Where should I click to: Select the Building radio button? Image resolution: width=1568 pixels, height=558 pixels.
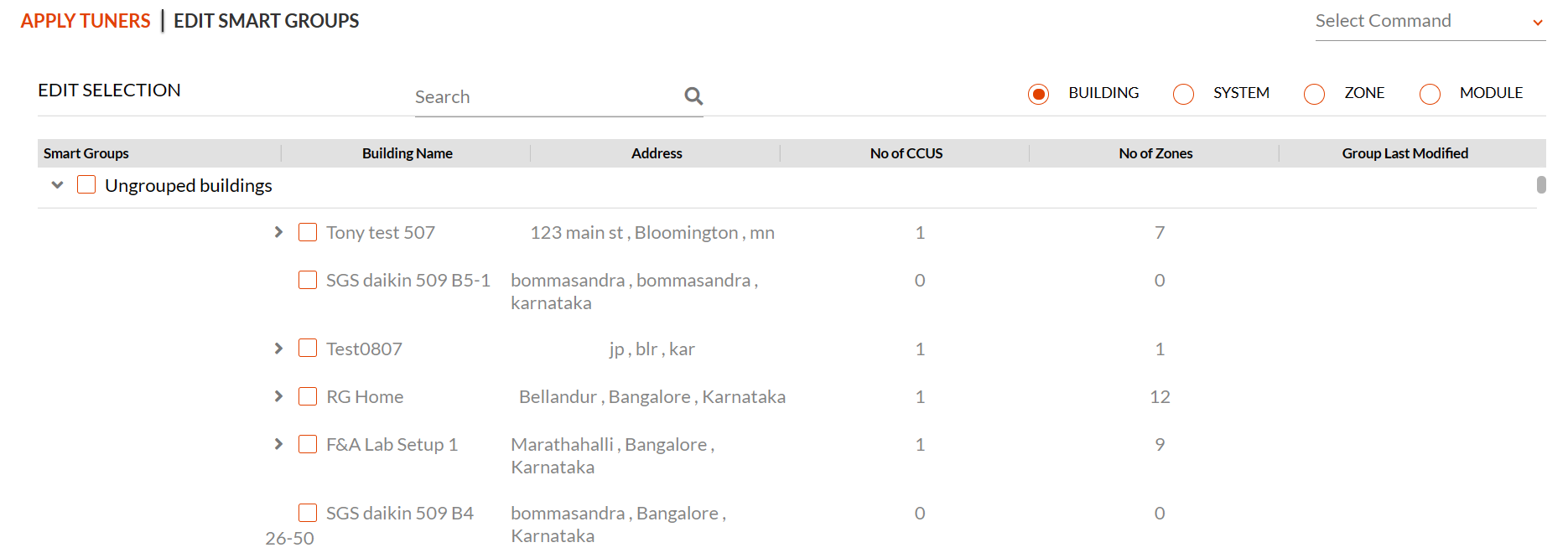coord(1038,94)
